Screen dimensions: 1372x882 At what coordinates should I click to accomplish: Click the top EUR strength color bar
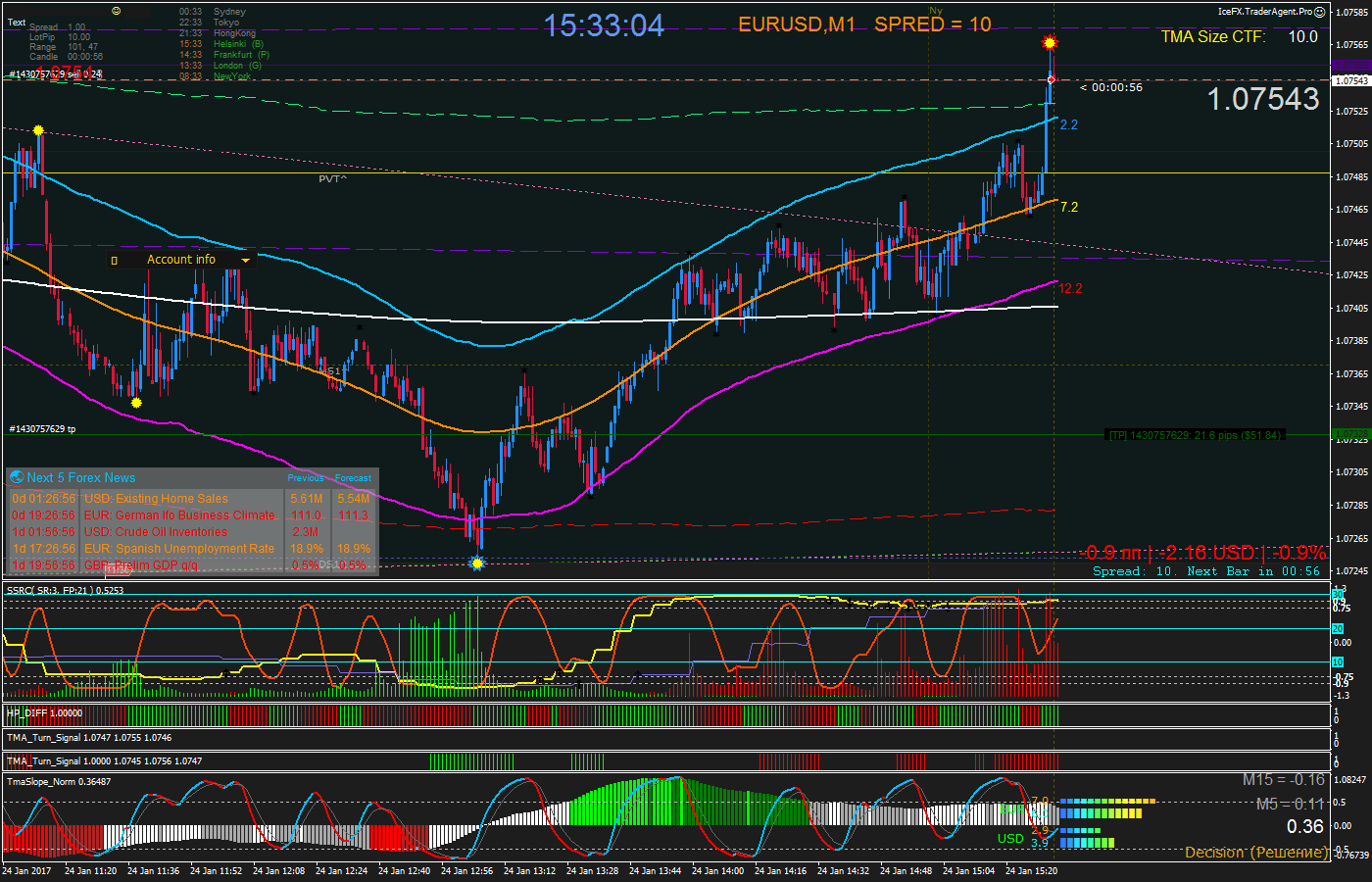(x=1106, y=802)
